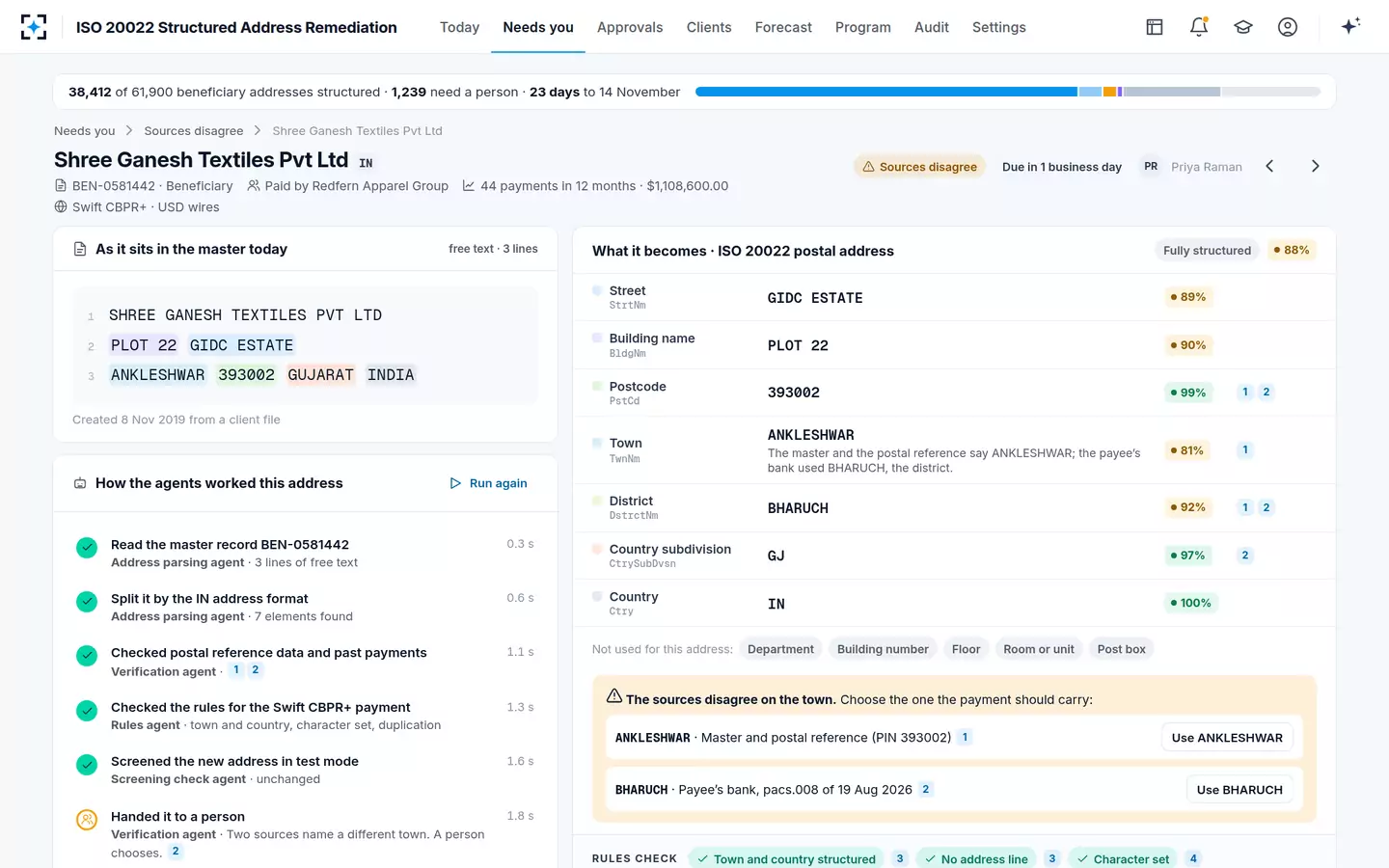
Task: Open the AI sparkle assistant icon
Action: [1350, 26]
